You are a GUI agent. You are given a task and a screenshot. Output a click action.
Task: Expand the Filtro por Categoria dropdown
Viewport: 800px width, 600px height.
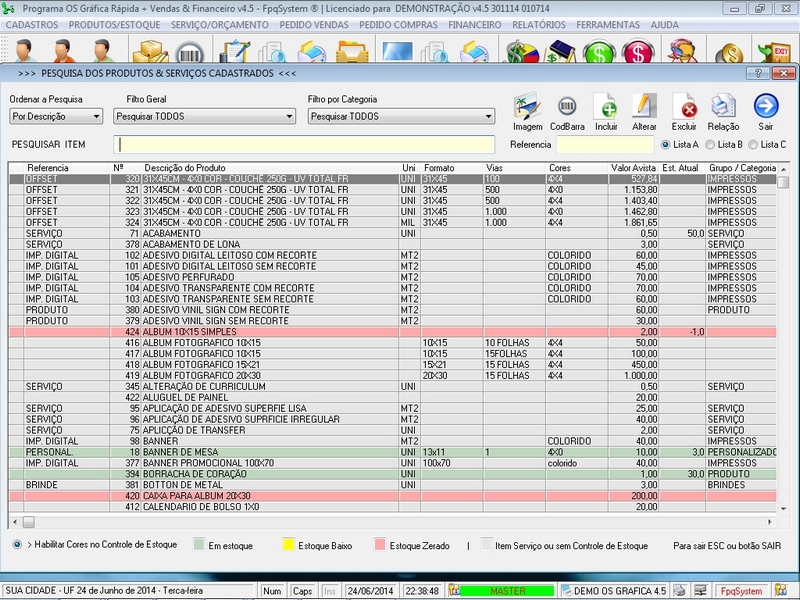(x=487, y=117)
